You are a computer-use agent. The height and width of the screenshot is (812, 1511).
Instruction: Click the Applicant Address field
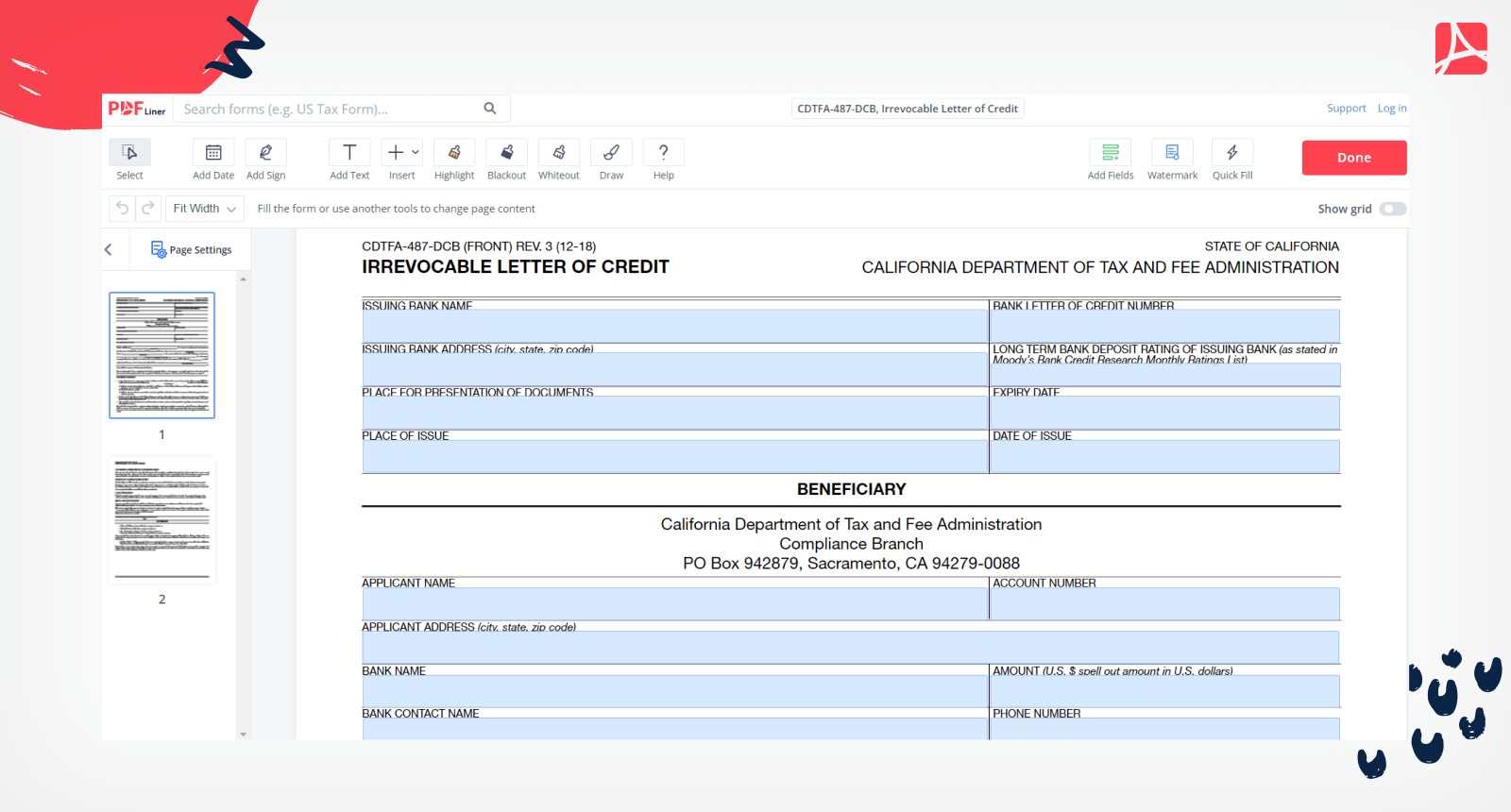click(850, 648)
